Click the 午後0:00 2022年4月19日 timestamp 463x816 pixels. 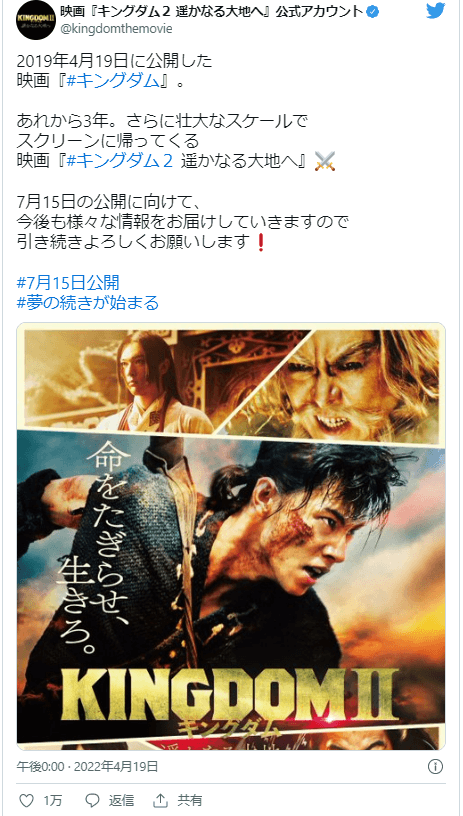click(x=87, y=767)
